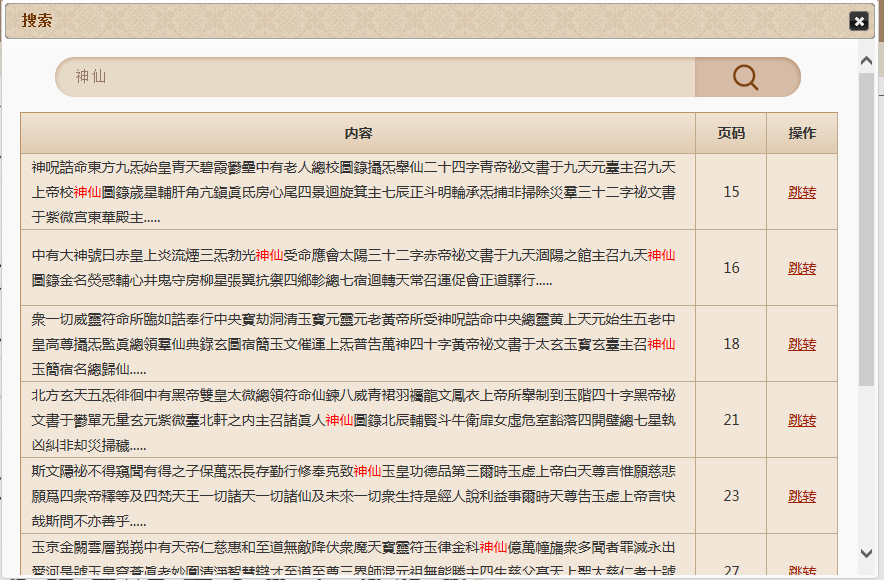Select result text starting with 神呪誥命東方
This screenshot has width=884, height=580.
(354, 192)
